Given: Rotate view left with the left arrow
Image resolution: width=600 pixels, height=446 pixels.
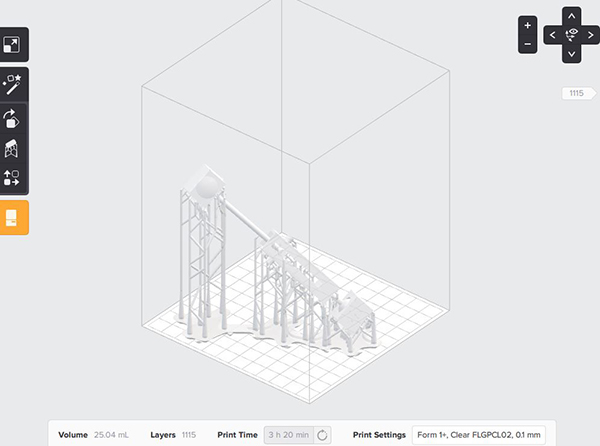Looking at the screenshot, I should click(x=553, y=35).
